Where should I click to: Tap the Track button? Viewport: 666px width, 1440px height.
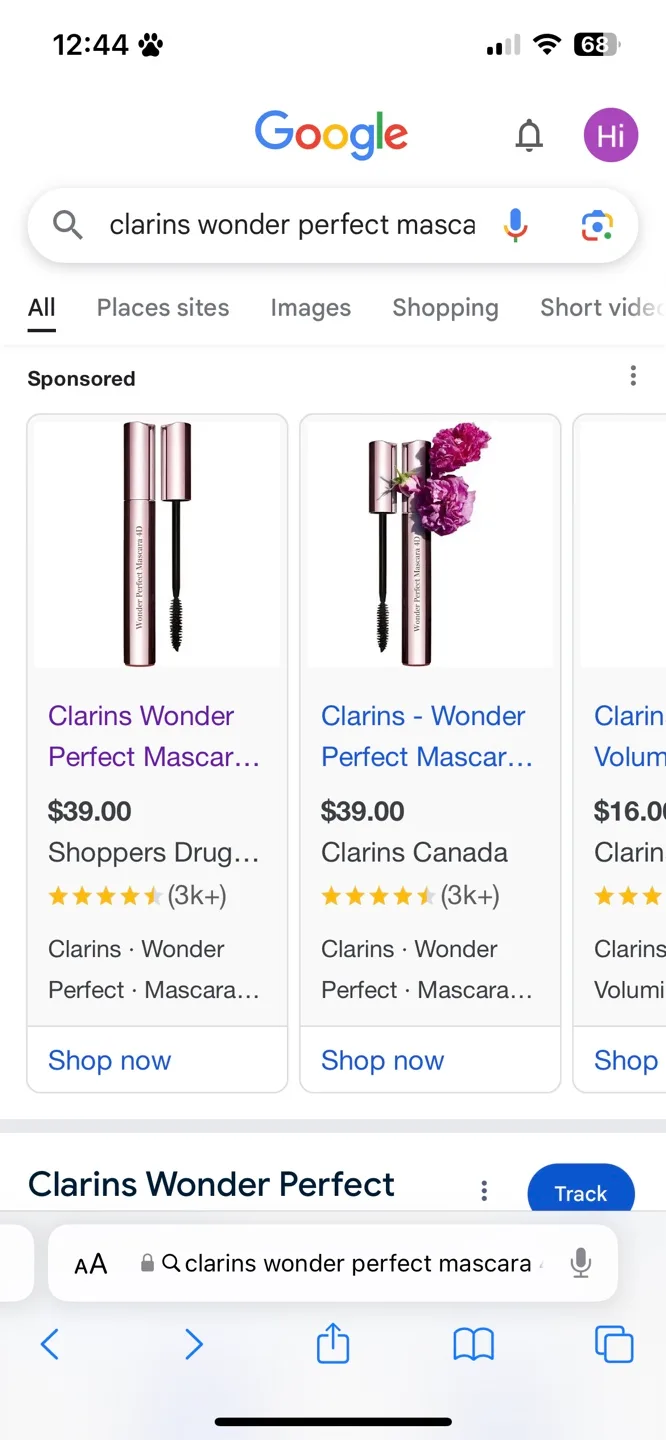tap(580, 1192)
